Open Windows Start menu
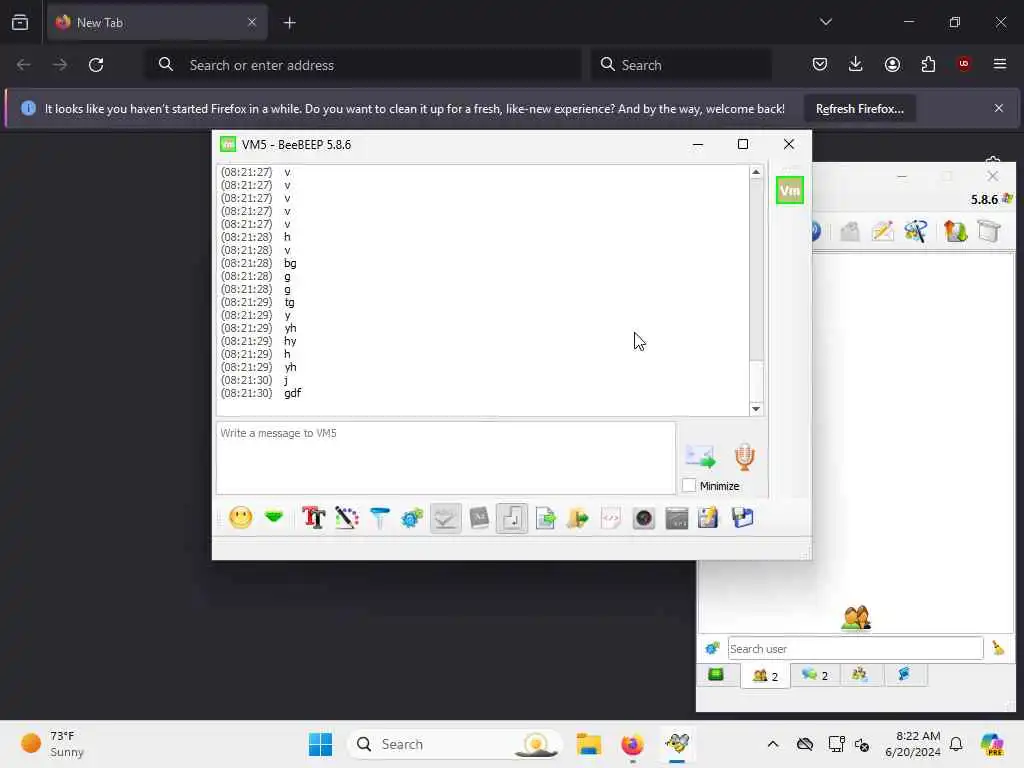Screen dimensions: 1024x768 [x=320, y=744]
